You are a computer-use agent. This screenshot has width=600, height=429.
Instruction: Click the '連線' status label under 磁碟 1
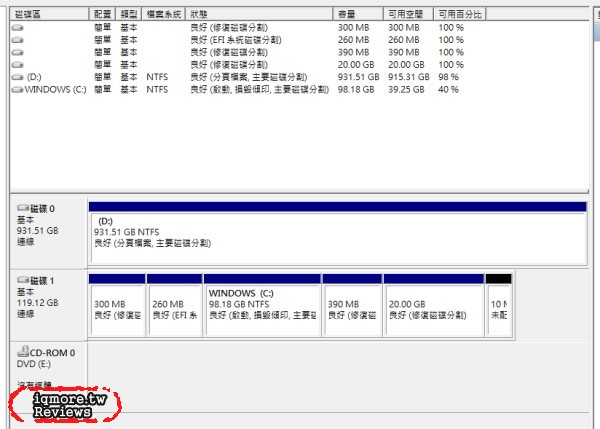[26, 314]
